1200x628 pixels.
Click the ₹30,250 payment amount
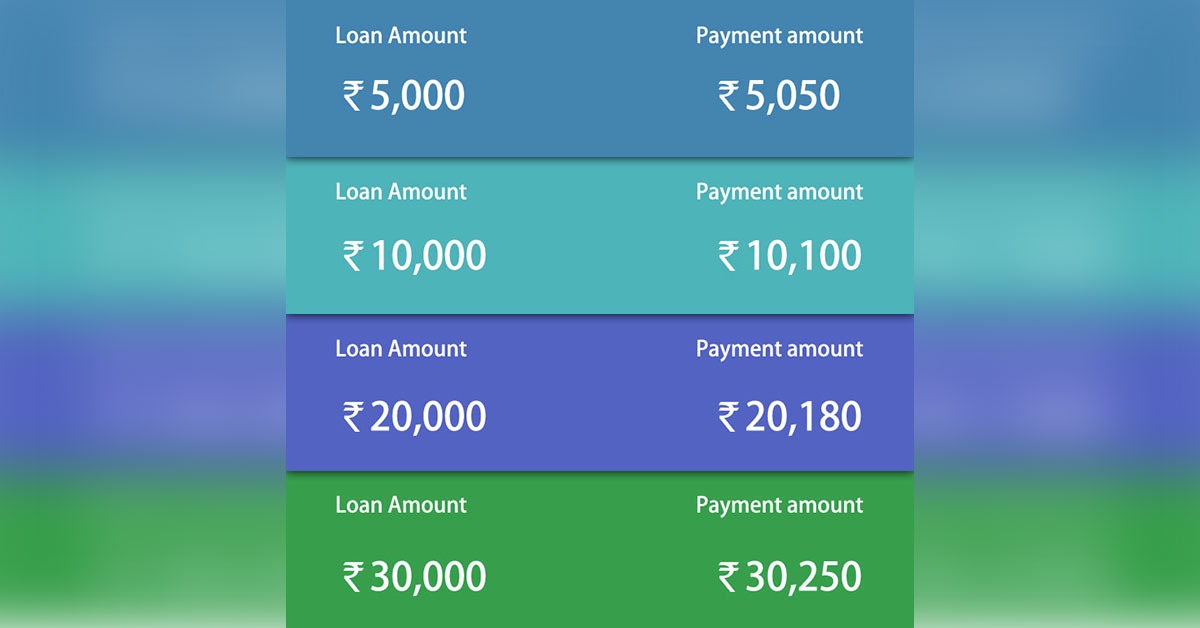[790, 576]
